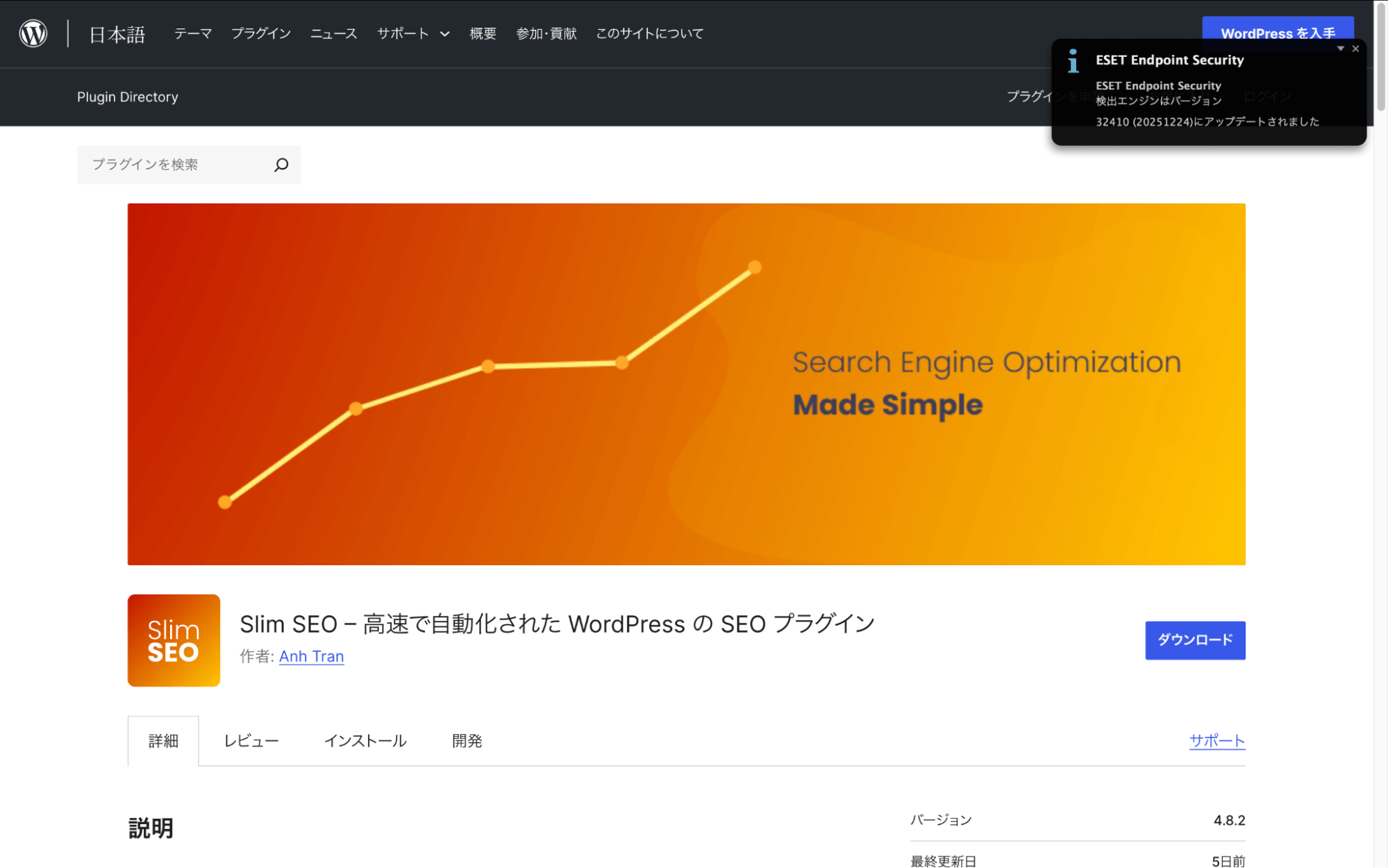Click the search magnifier icon
The height and width of the screenshot is (868, 1388).
tap(281, 165)
